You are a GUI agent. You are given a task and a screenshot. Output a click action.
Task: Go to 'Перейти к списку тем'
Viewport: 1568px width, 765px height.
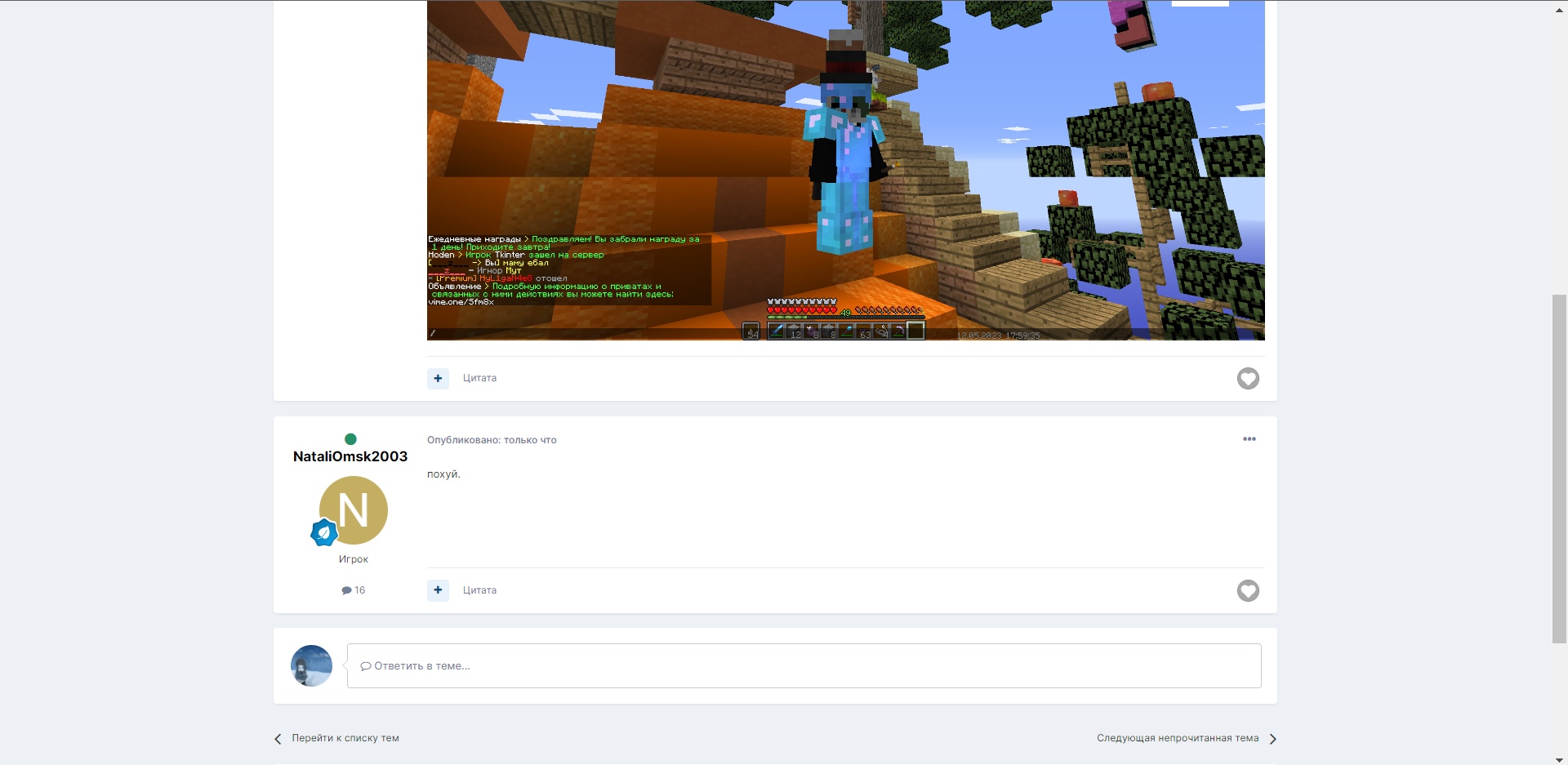(x=345, y=738)
